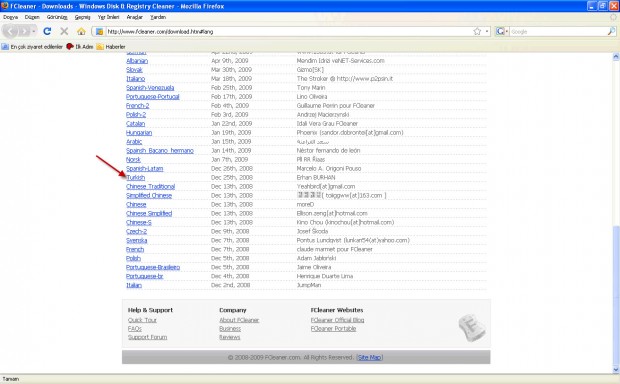The height and width of the screenshot is (384, 620).
Task: Download the Albanian language file
Action: 137,61
